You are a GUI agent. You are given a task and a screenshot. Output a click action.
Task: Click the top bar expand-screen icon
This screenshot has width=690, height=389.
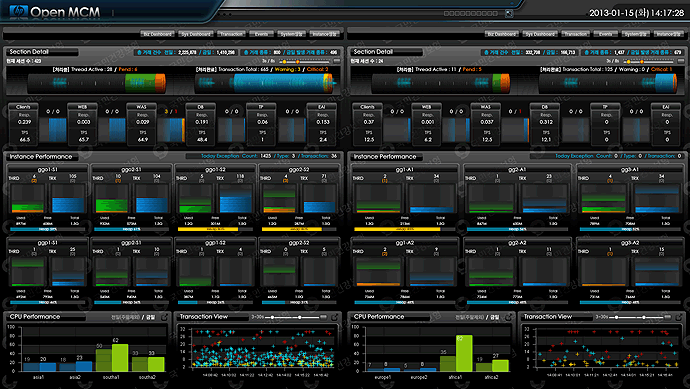(509, 13)
